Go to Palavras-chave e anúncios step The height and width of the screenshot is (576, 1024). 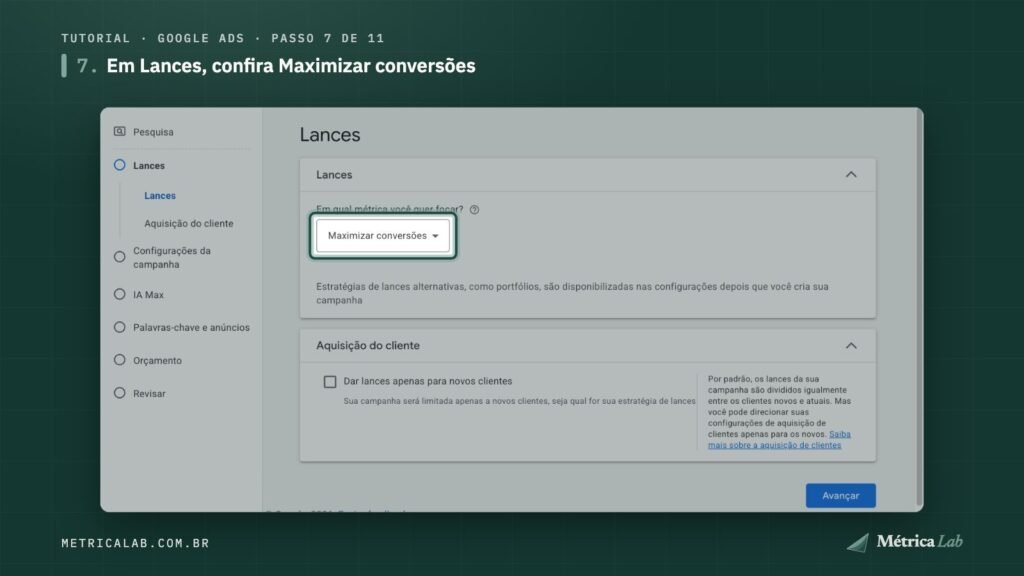[191, 327]
